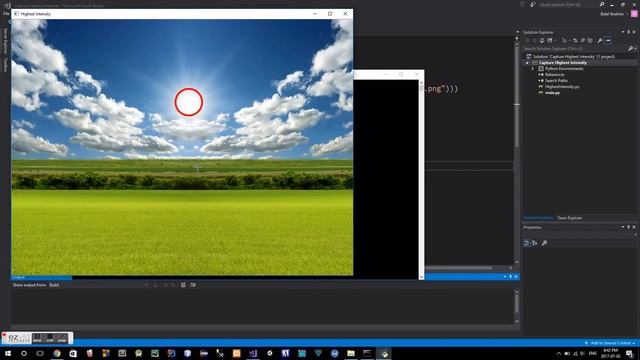Show hidden system tray icons chevron
This screenshot has width=640, height=360.
click(x=558, y=353)
